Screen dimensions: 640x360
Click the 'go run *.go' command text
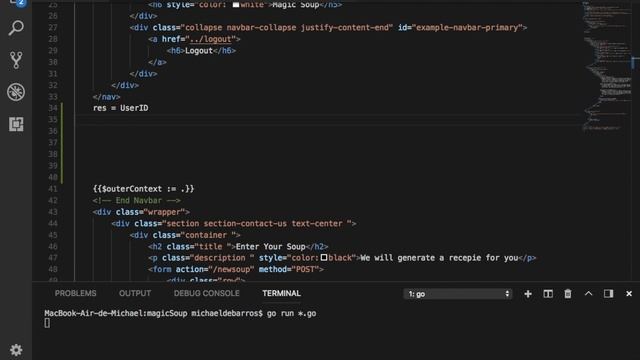(x=291, y=313)
